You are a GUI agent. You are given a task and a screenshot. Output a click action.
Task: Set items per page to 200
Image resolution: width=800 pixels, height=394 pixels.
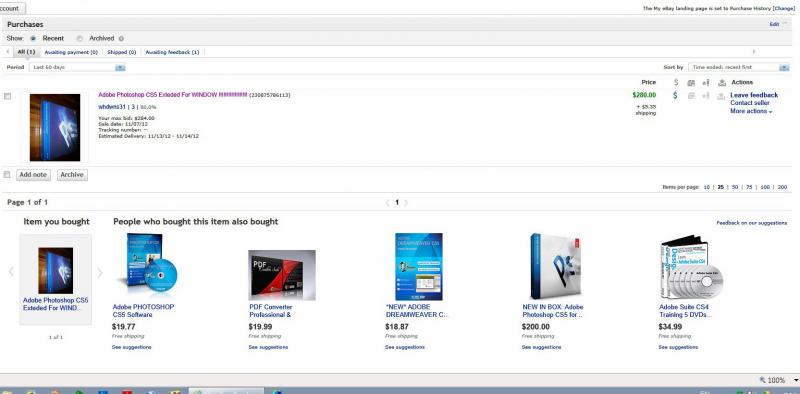pyautogui.click(x=782, y=187)
